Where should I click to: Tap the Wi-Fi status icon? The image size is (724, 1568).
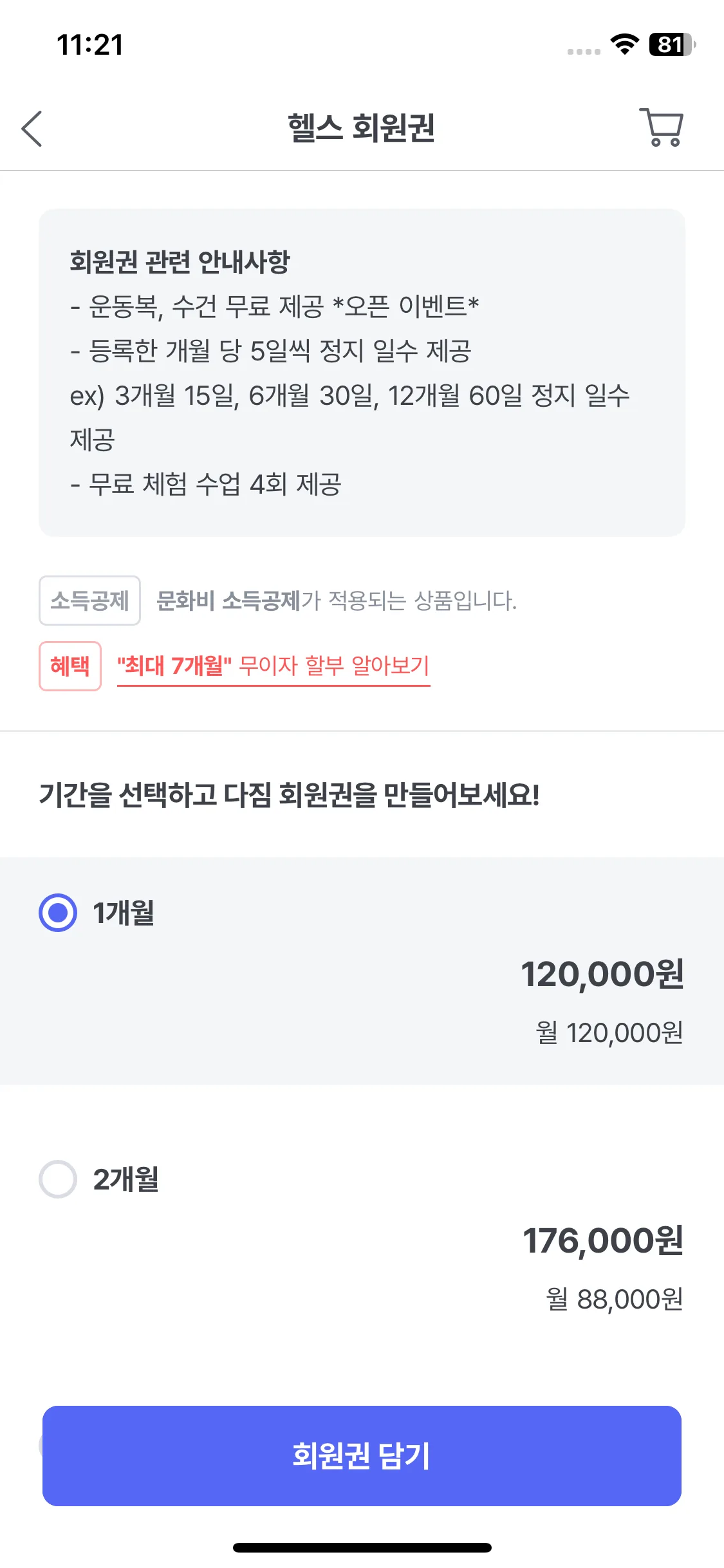(x=624, y=44)
